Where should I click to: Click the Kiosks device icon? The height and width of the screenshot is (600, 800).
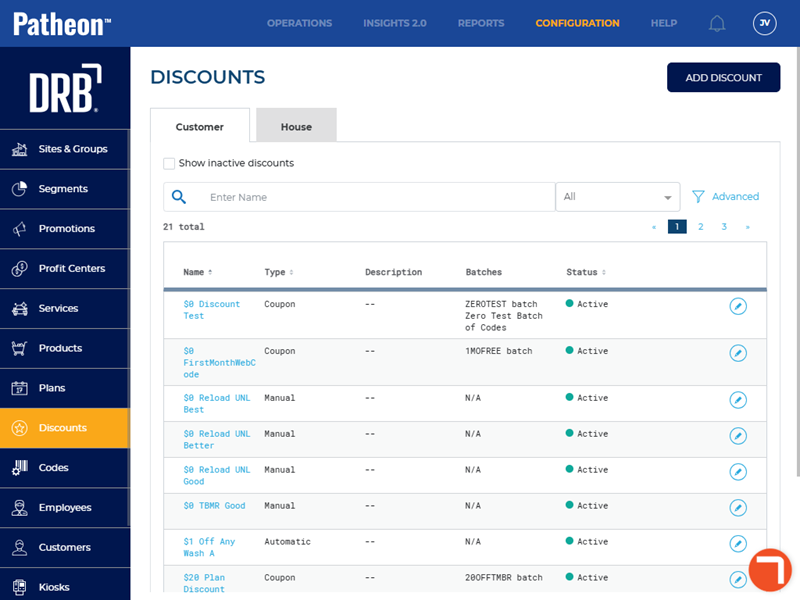(x=19, y=587)
